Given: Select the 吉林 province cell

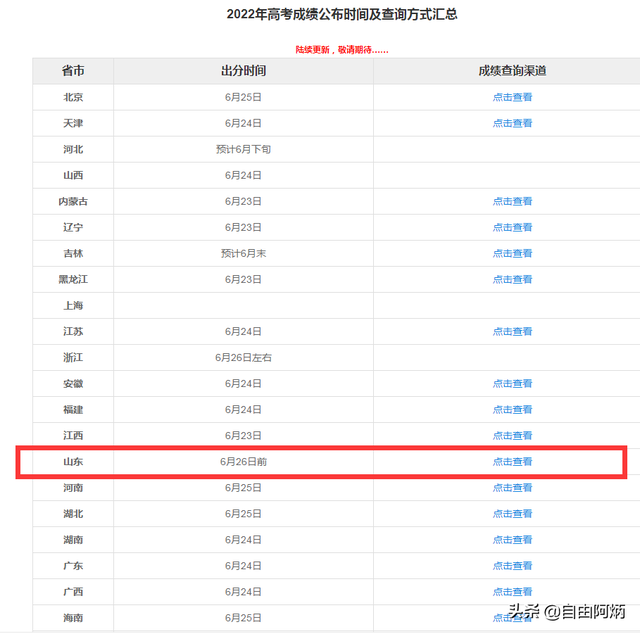Looking at the screenshot, I should click(x=73, y=254).
